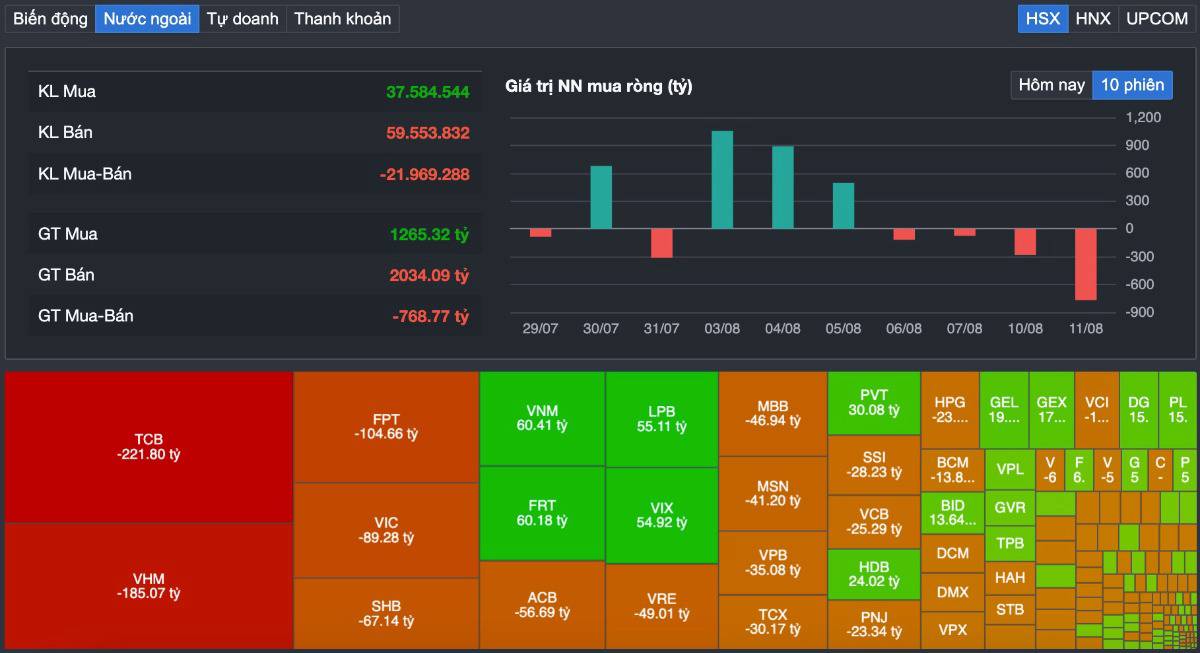Open the DCM treemap tile
The width and height of the screenshot is (1200, 653).
[x=952, y=553]
